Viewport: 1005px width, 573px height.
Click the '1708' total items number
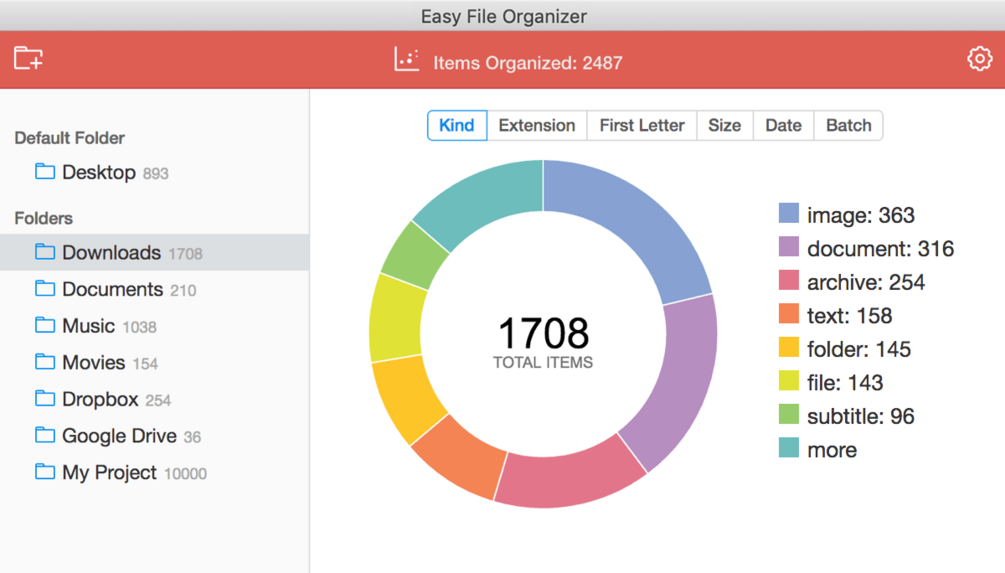point(544,333)
